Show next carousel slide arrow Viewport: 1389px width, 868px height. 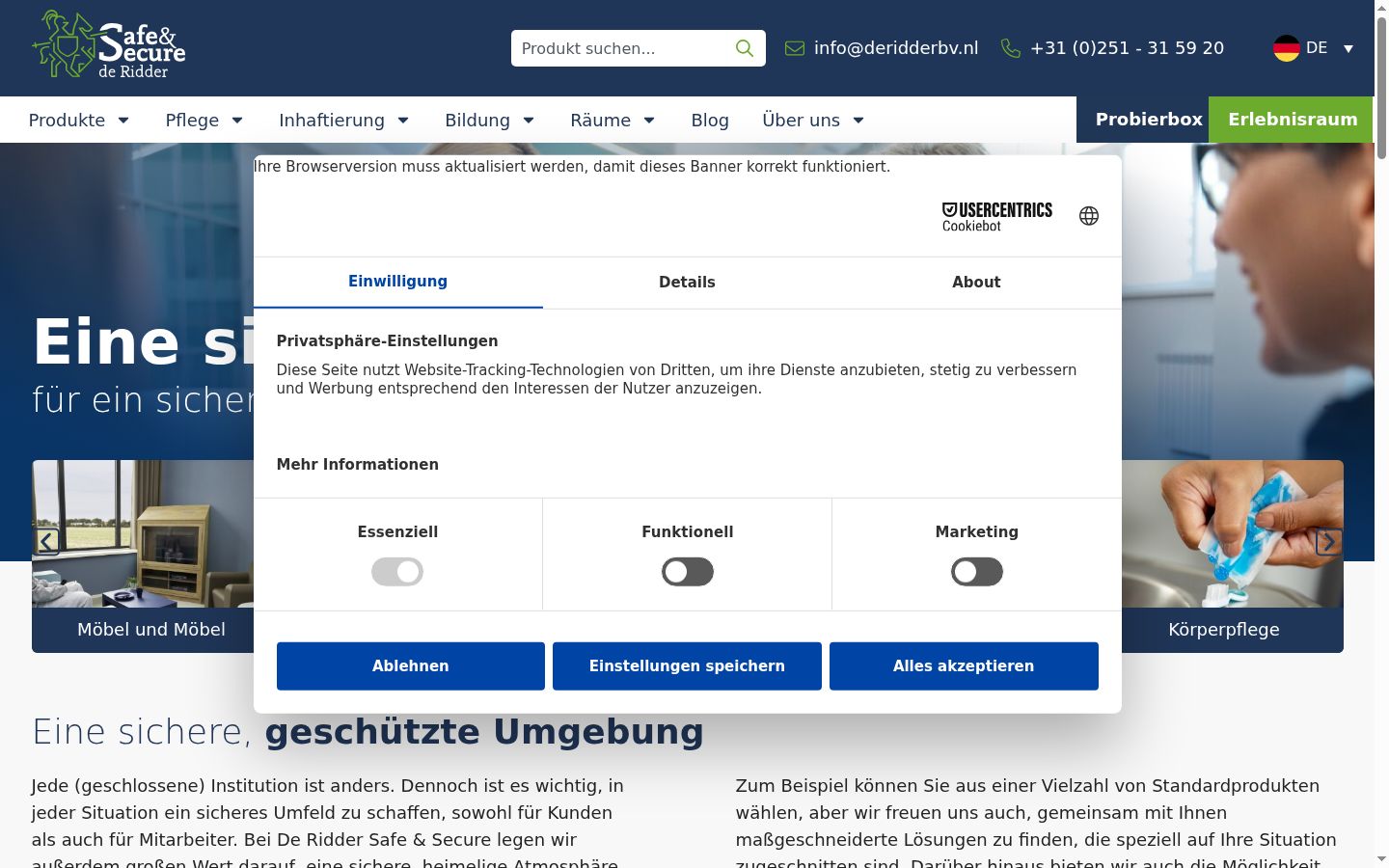click(x=1328, y=542)
